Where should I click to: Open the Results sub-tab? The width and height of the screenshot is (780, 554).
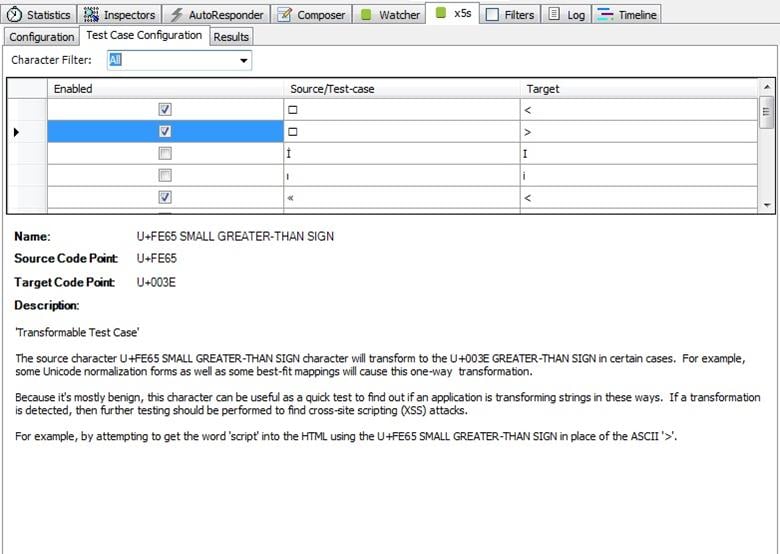[231, 37]
